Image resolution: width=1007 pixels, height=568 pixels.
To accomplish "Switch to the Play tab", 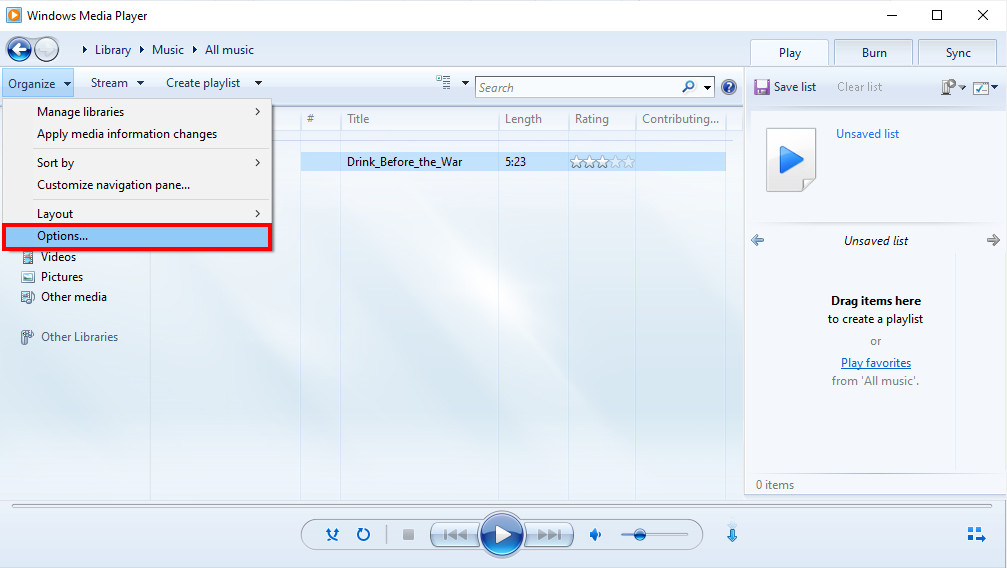I will 789,53.
